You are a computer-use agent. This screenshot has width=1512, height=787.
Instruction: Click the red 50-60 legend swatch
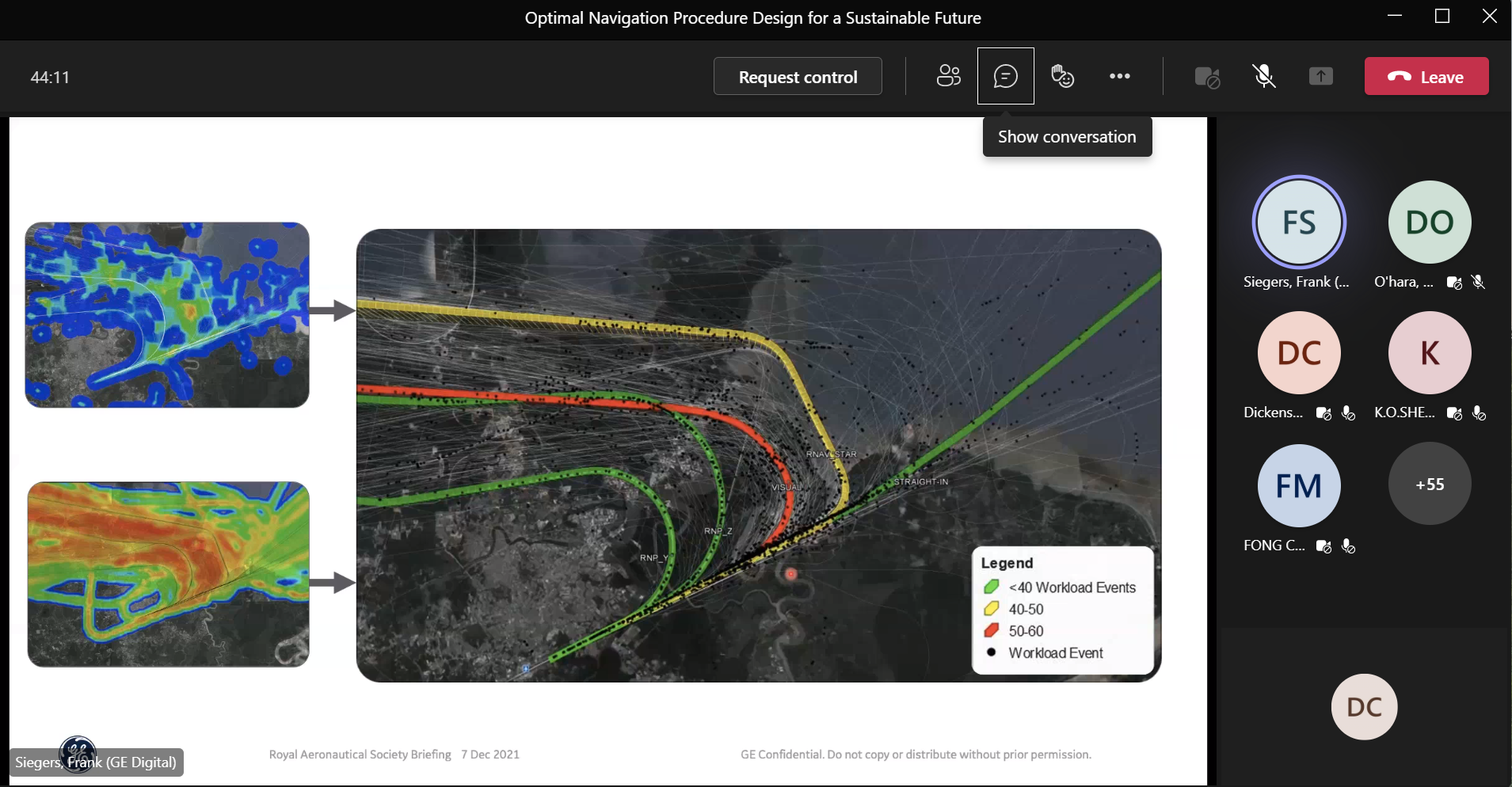tap(991, 631)
